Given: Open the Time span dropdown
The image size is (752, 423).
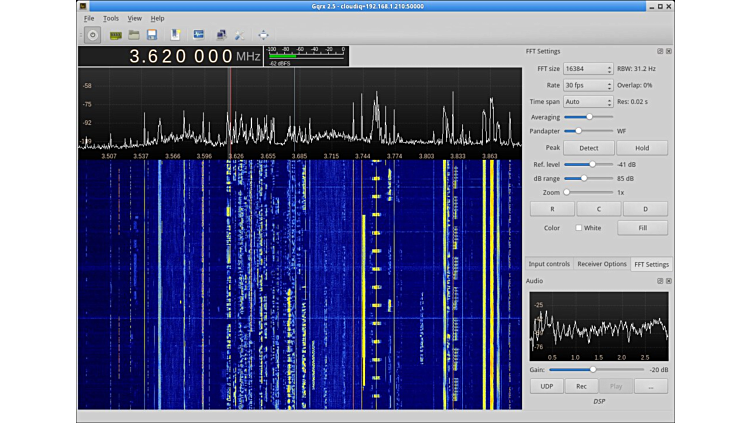Looking at the screenshot, I should pyautogui.click(x=588, y=101).
